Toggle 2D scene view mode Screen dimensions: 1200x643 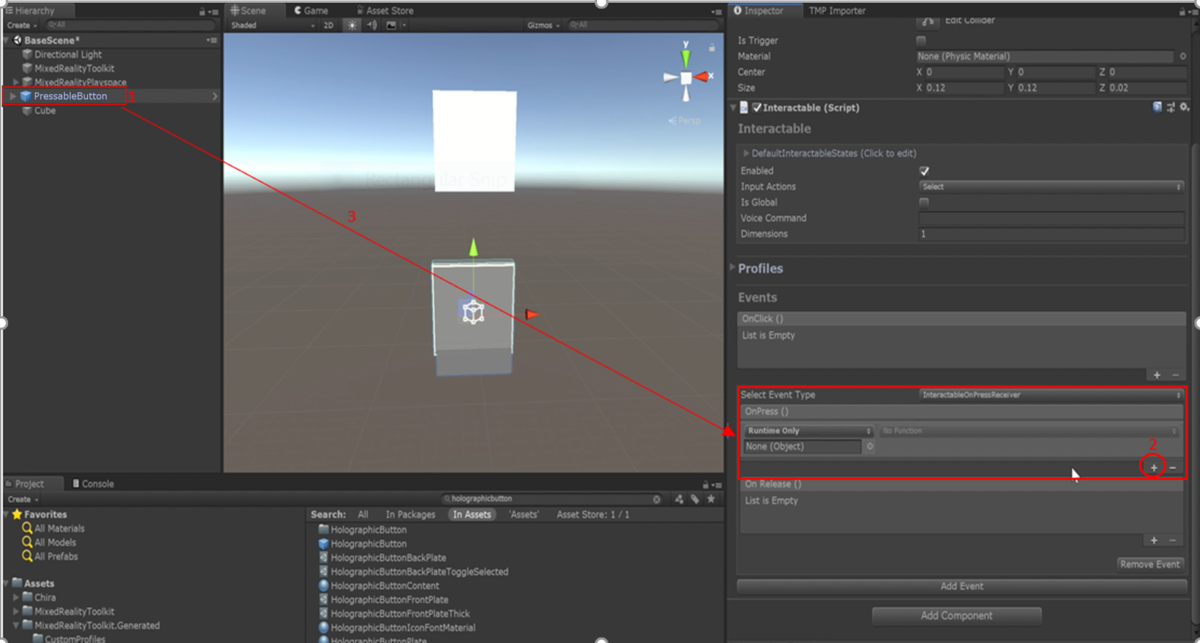pos(328,25)
